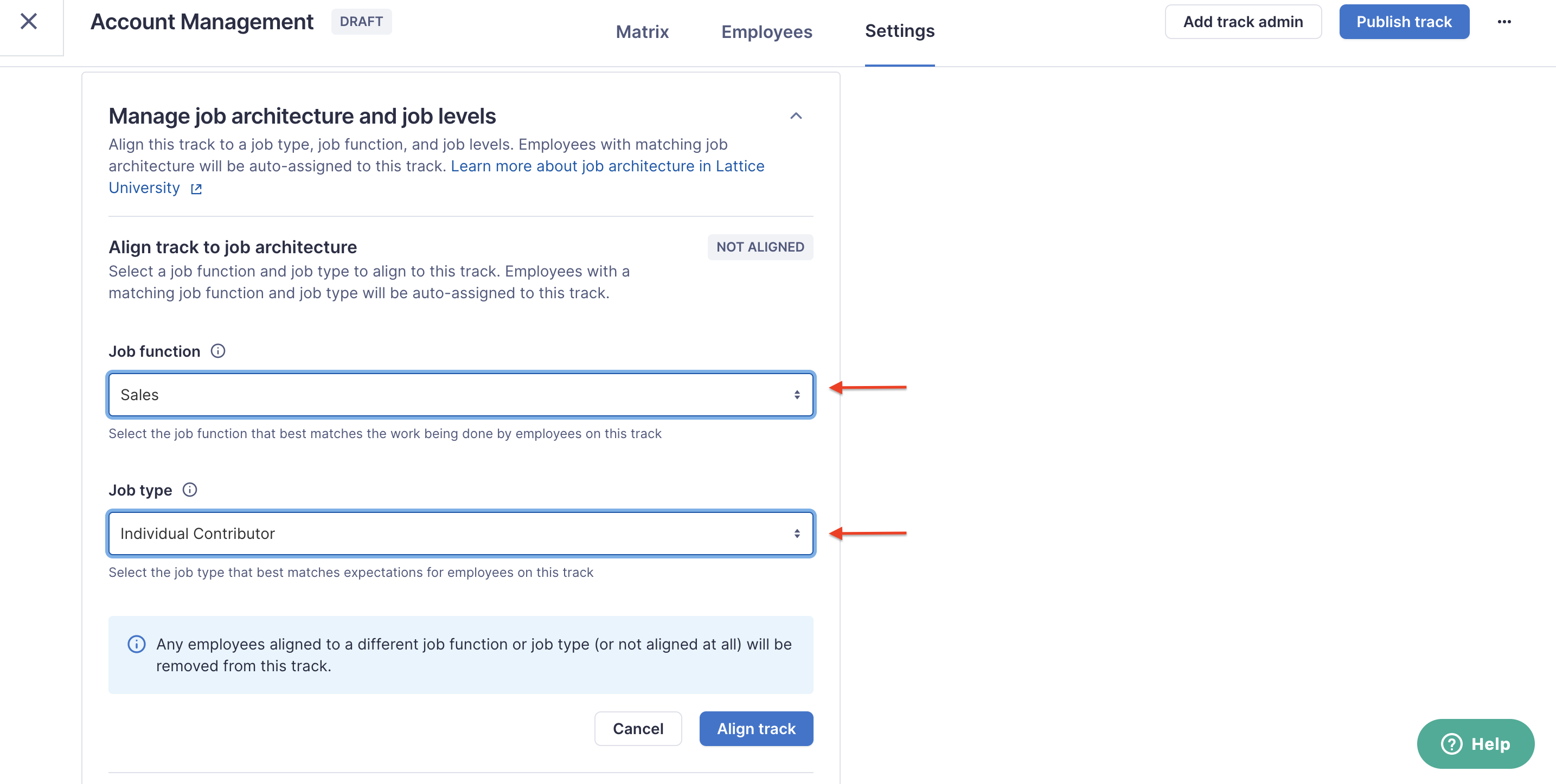1556x784 pixels.
Task: Click the Publish track button
Action: point(1404,21)
